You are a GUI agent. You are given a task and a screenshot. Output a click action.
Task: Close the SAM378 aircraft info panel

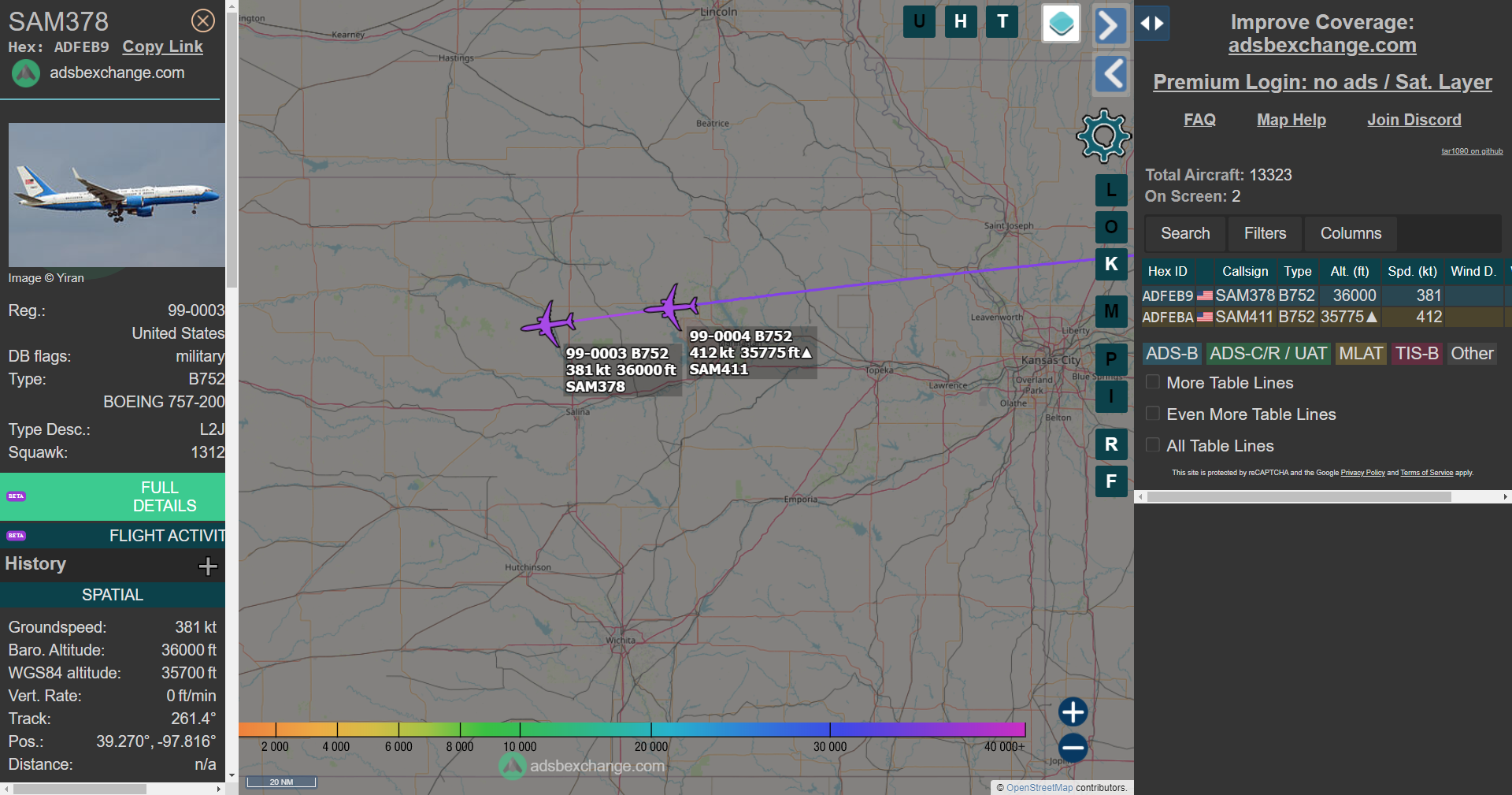[x=203, y=20]
